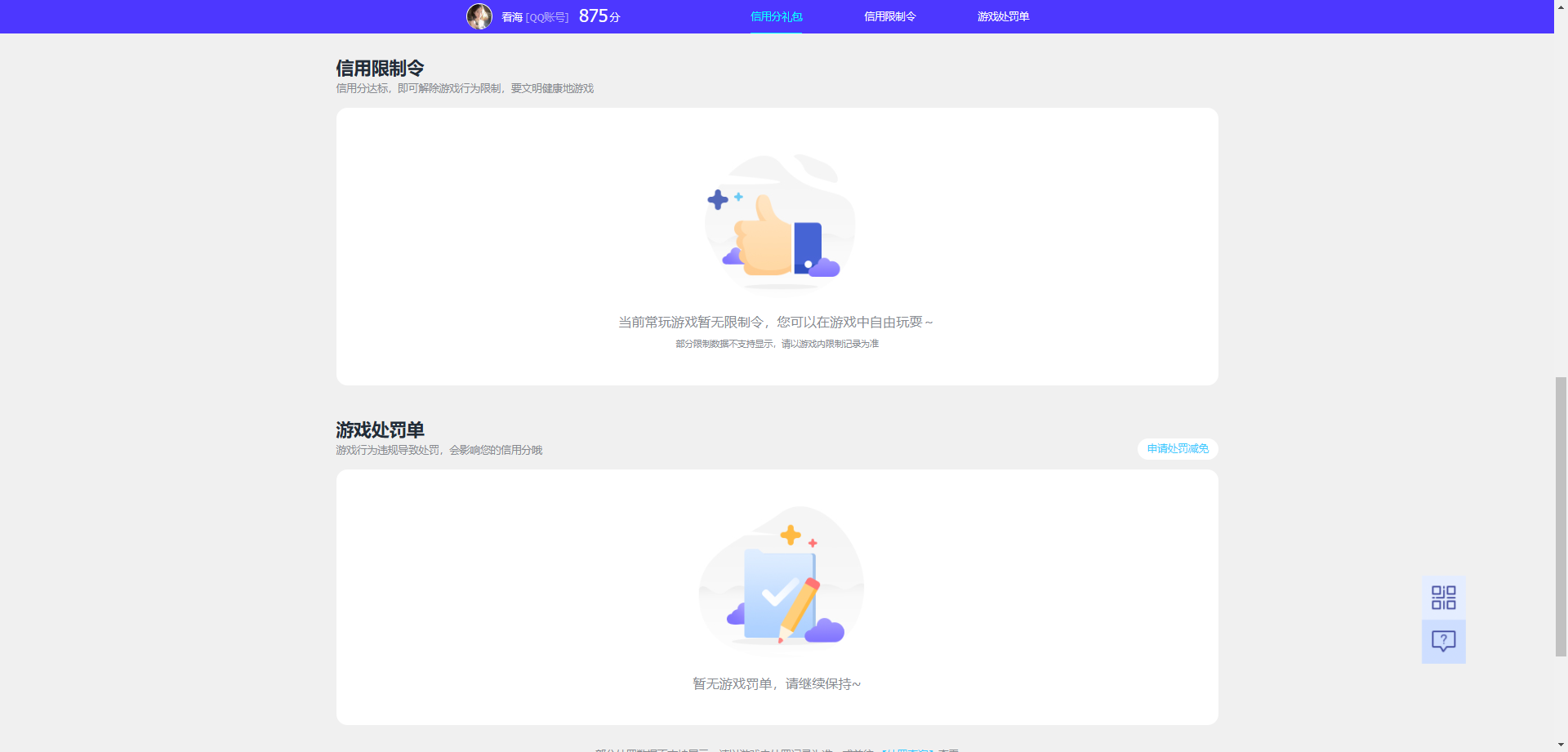Image resolution: width=1568 pixels, height=752 pixels.
Task: Click the 游戏处罚单 section heading
Action: coord(380,429)
